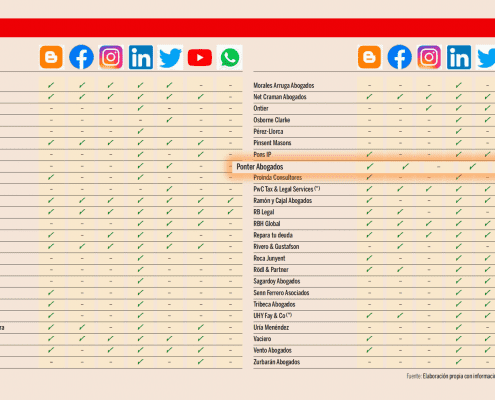Viewport: 495px width, 400px height.
Task: Click the Vento Abogados firm name
Action: (272, 350)
